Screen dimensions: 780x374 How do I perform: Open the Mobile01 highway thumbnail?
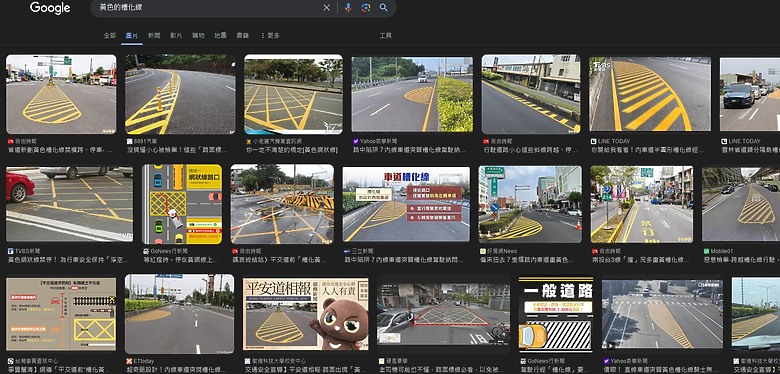pyautogui.click(x=741, y=204)
